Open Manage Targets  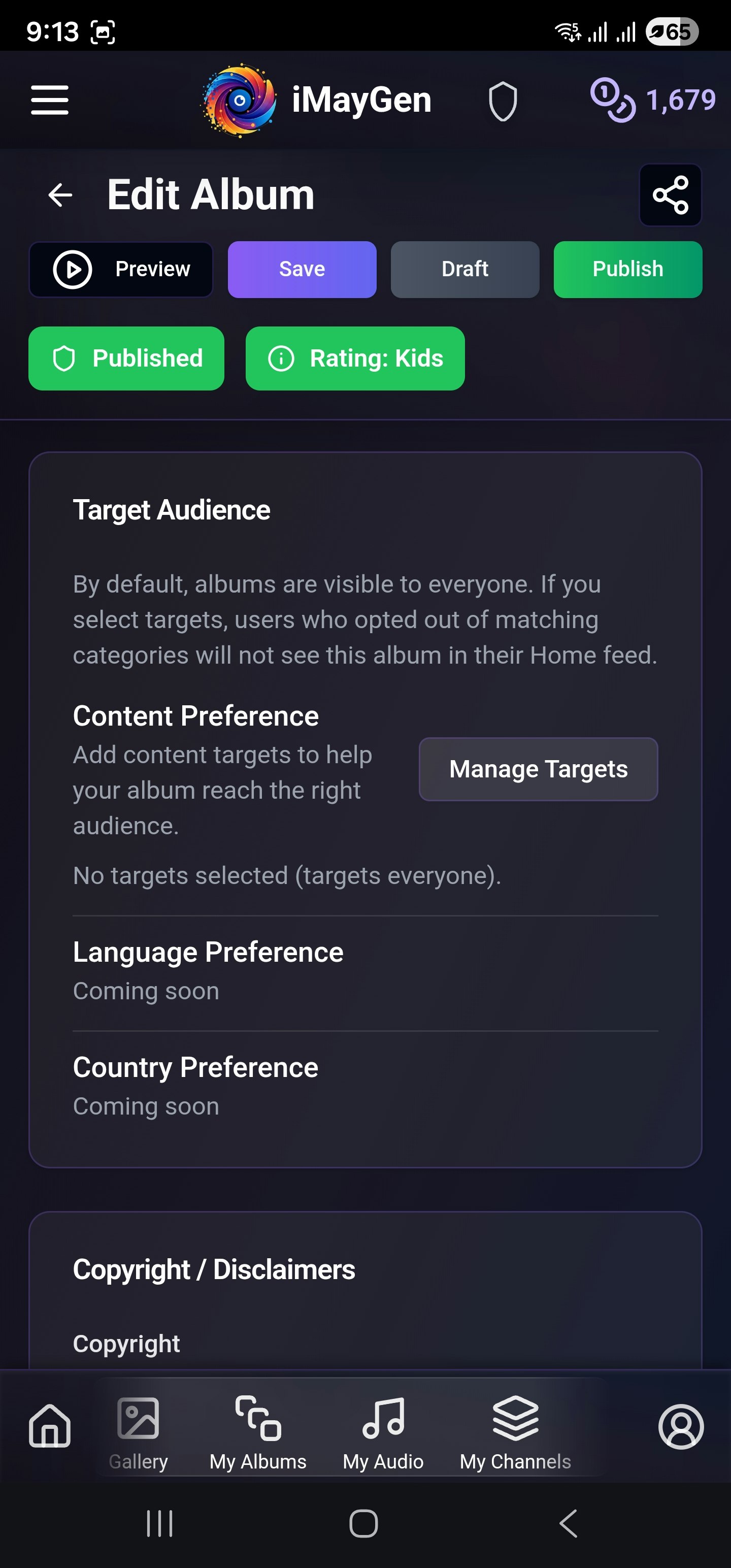(538, 769)
